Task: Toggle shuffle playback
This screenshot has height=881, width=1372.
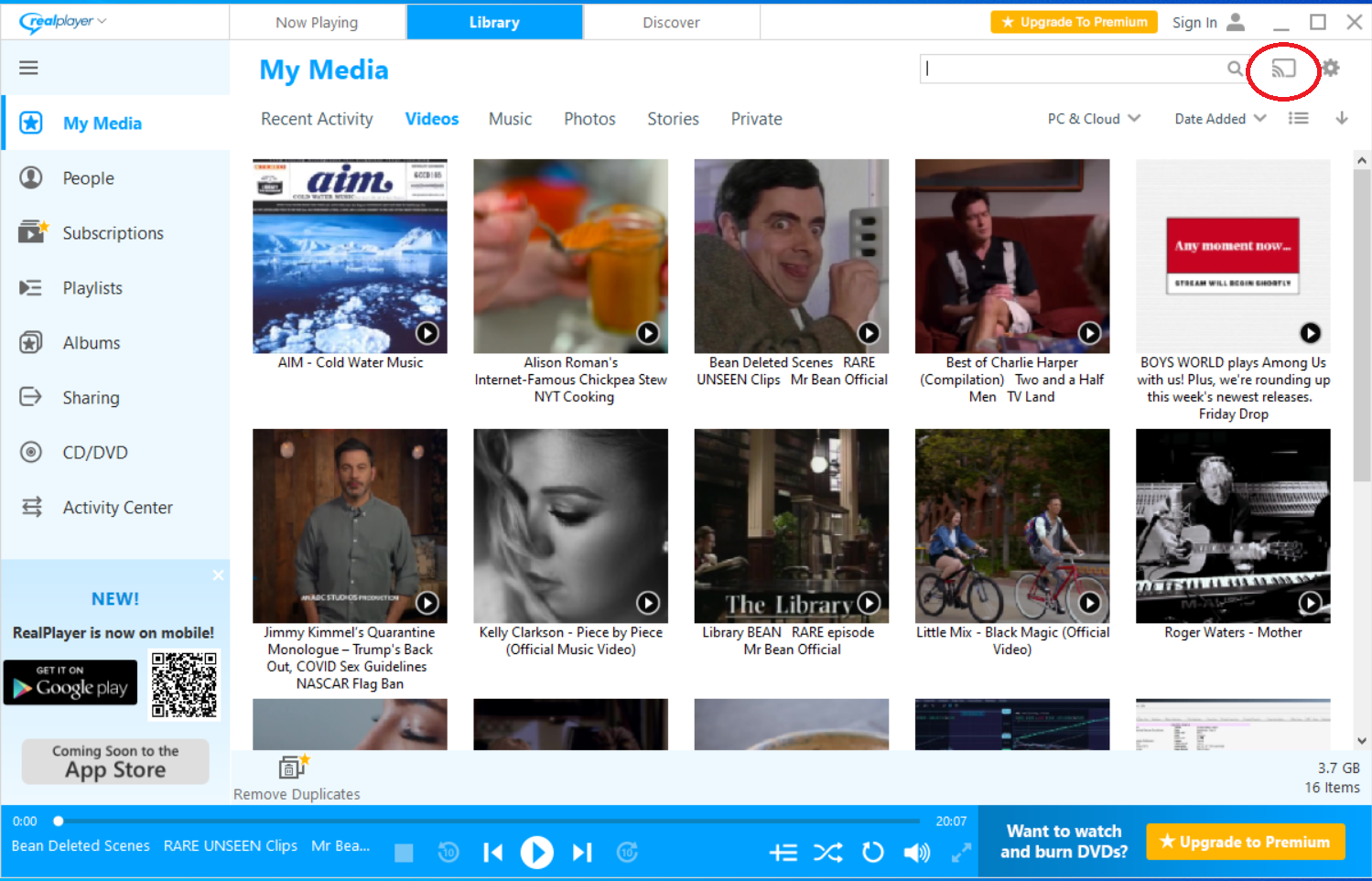Action: 828,853
